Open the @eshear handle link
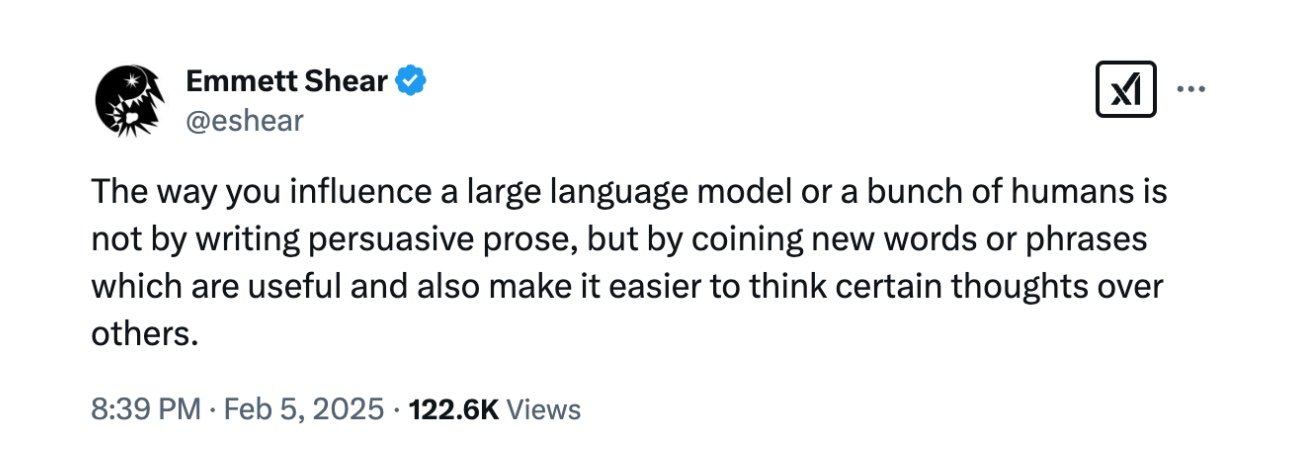Screen dimensions: 1290x473 click(245, 121)
